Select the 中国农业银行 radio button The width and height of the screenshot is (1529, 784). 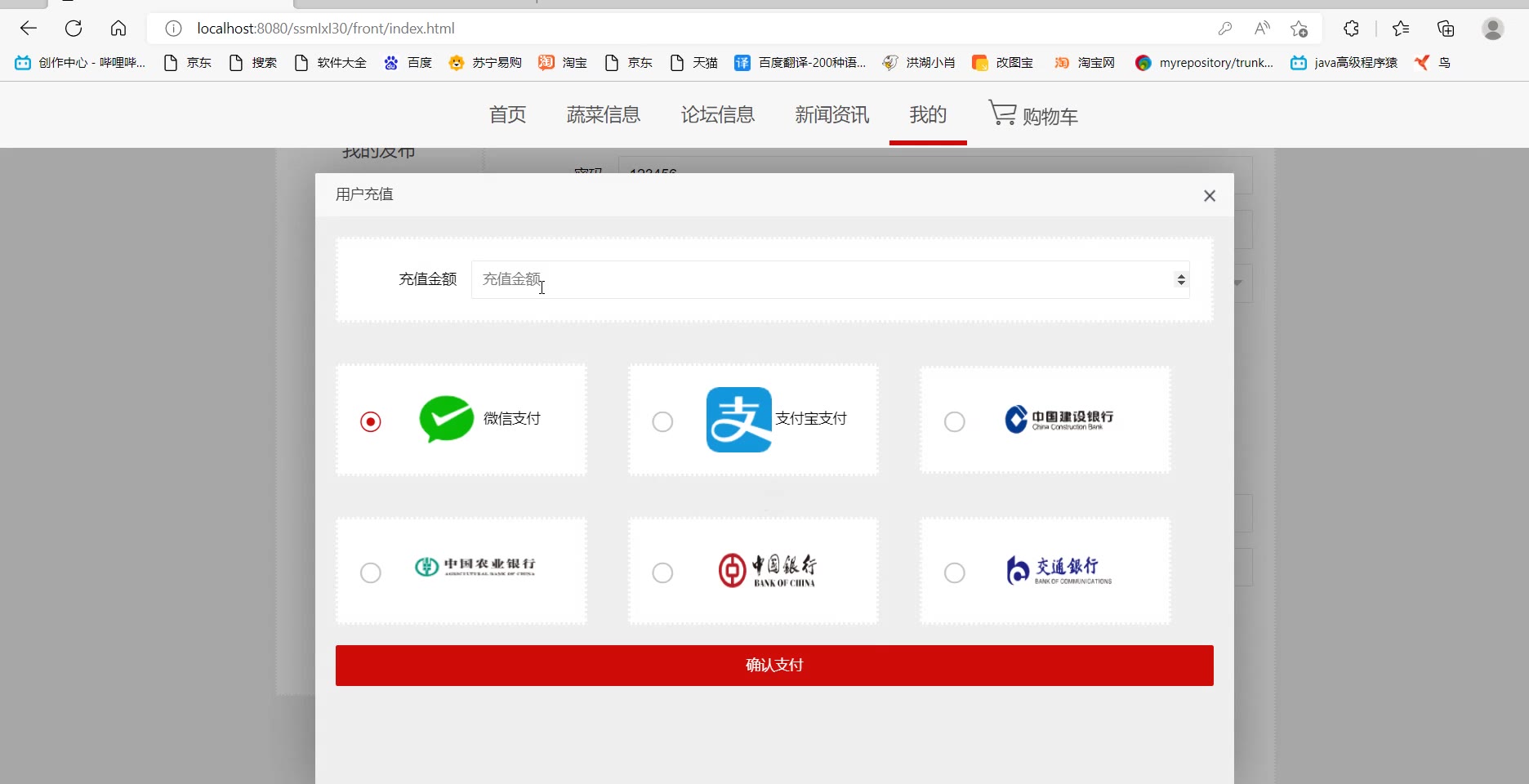point(371,572)
